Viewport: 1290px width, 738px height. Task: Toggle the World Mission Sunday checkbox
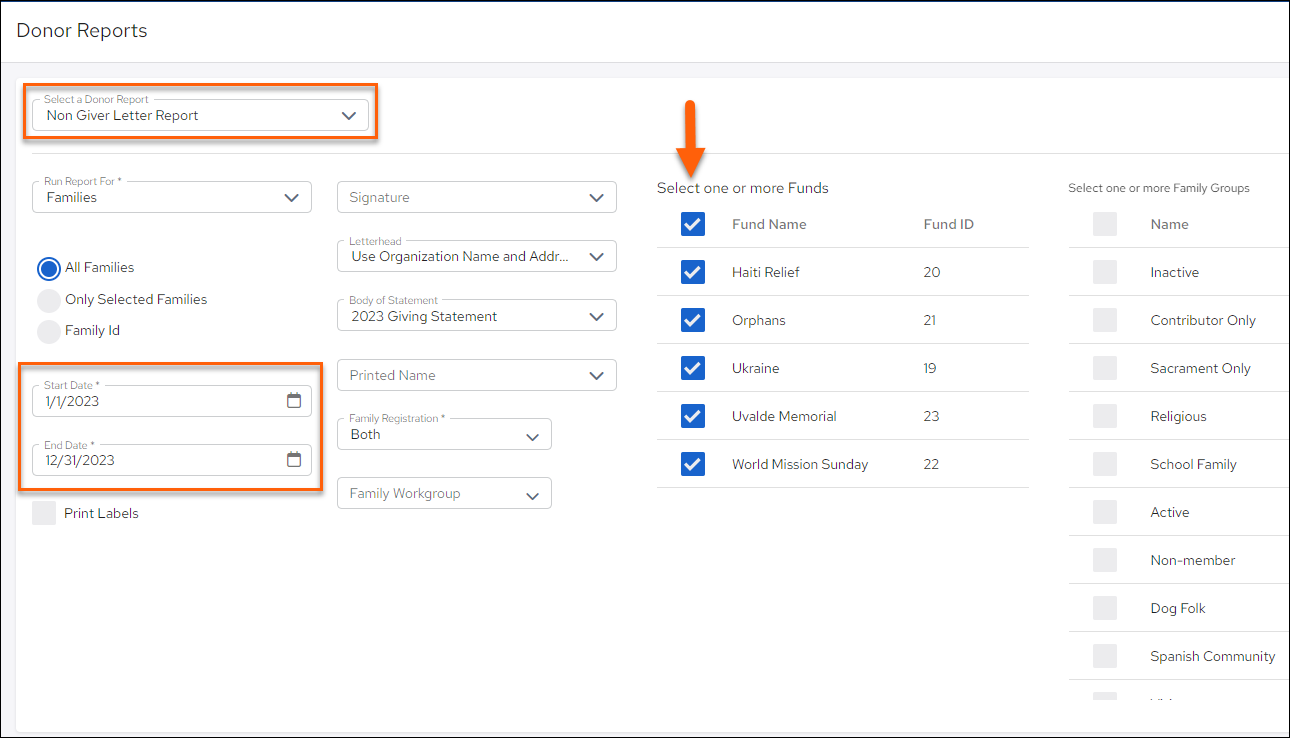pyautogui.click(x=693, y=464)
